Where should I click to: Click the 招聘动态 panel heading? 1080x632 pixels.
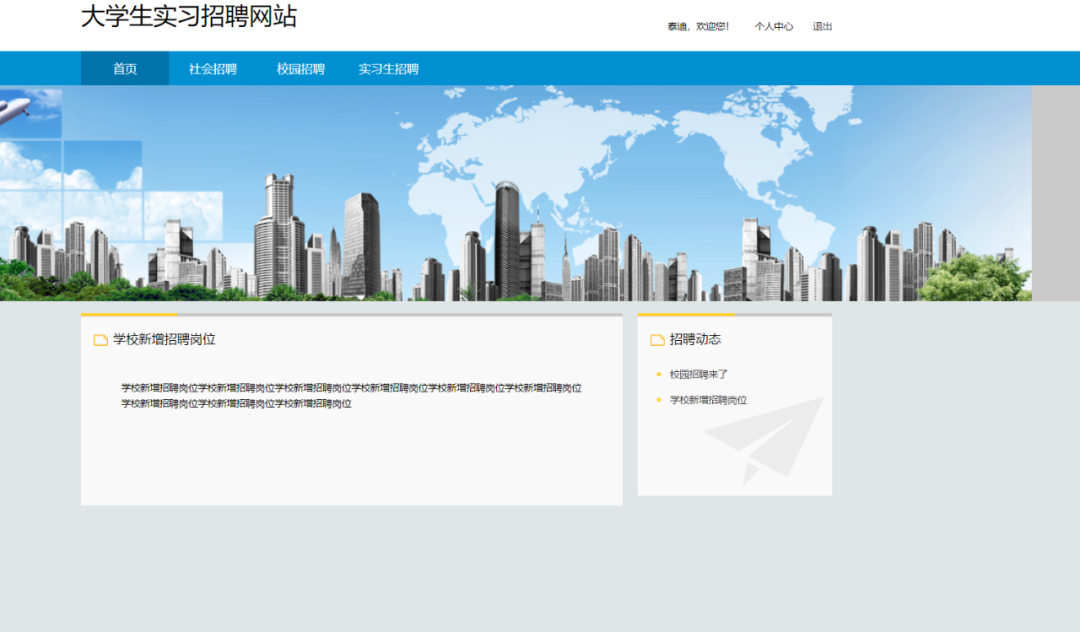tap(696, 339)
